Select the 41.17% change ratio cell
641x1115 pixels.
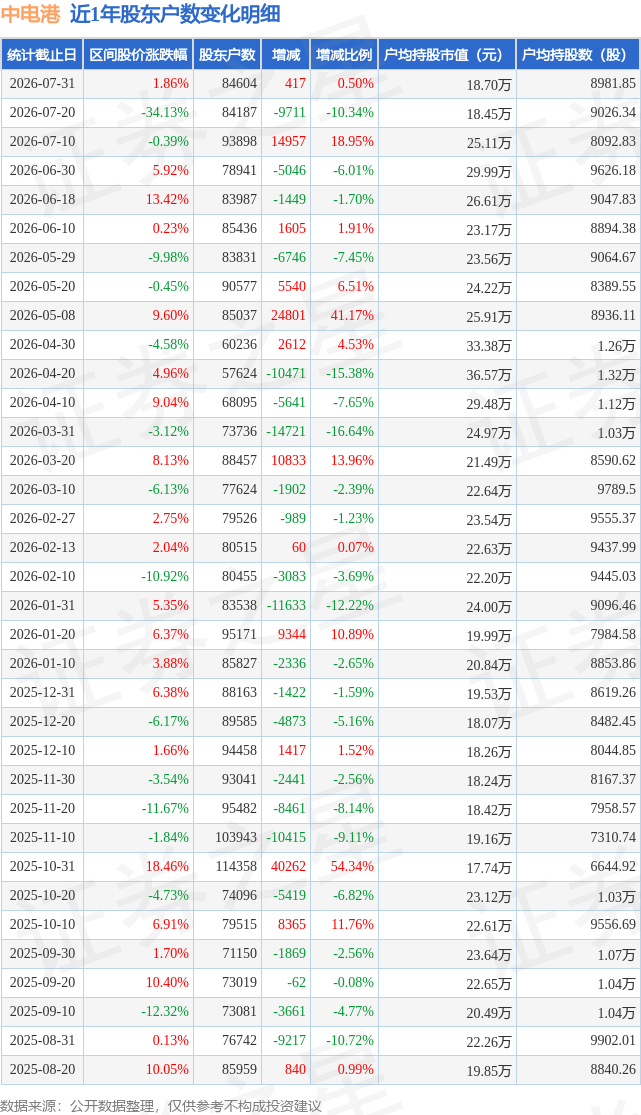[352, 316]
